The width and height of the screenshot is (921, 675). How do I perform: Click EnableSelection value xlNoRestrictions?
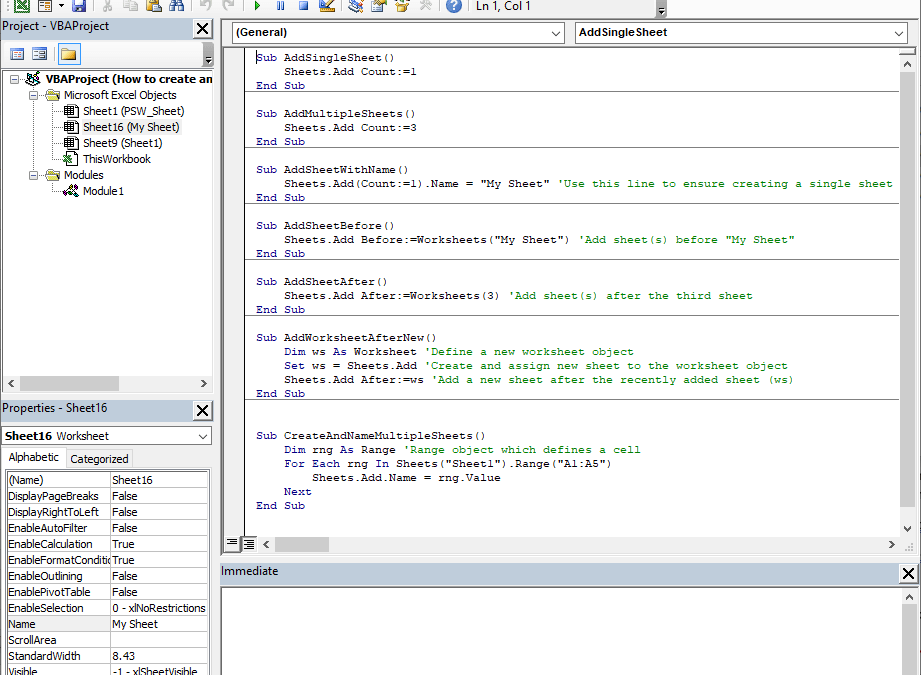pyautogui.click(x=159, y=608)
